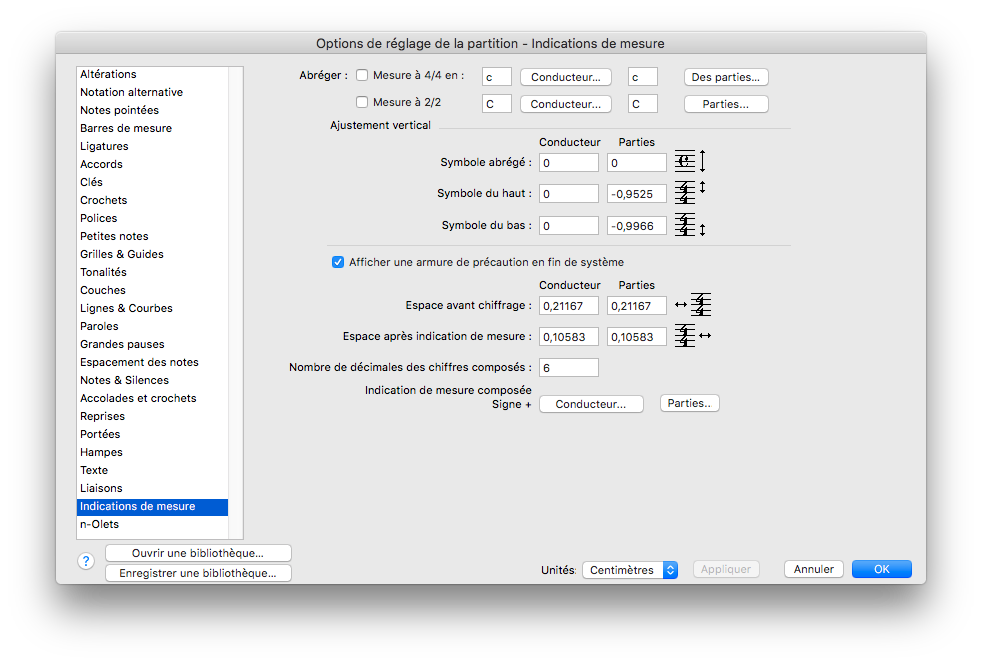Uncheck Afficher une armure de précaution checkbox

pyautogui.click(x=338, y=262)
